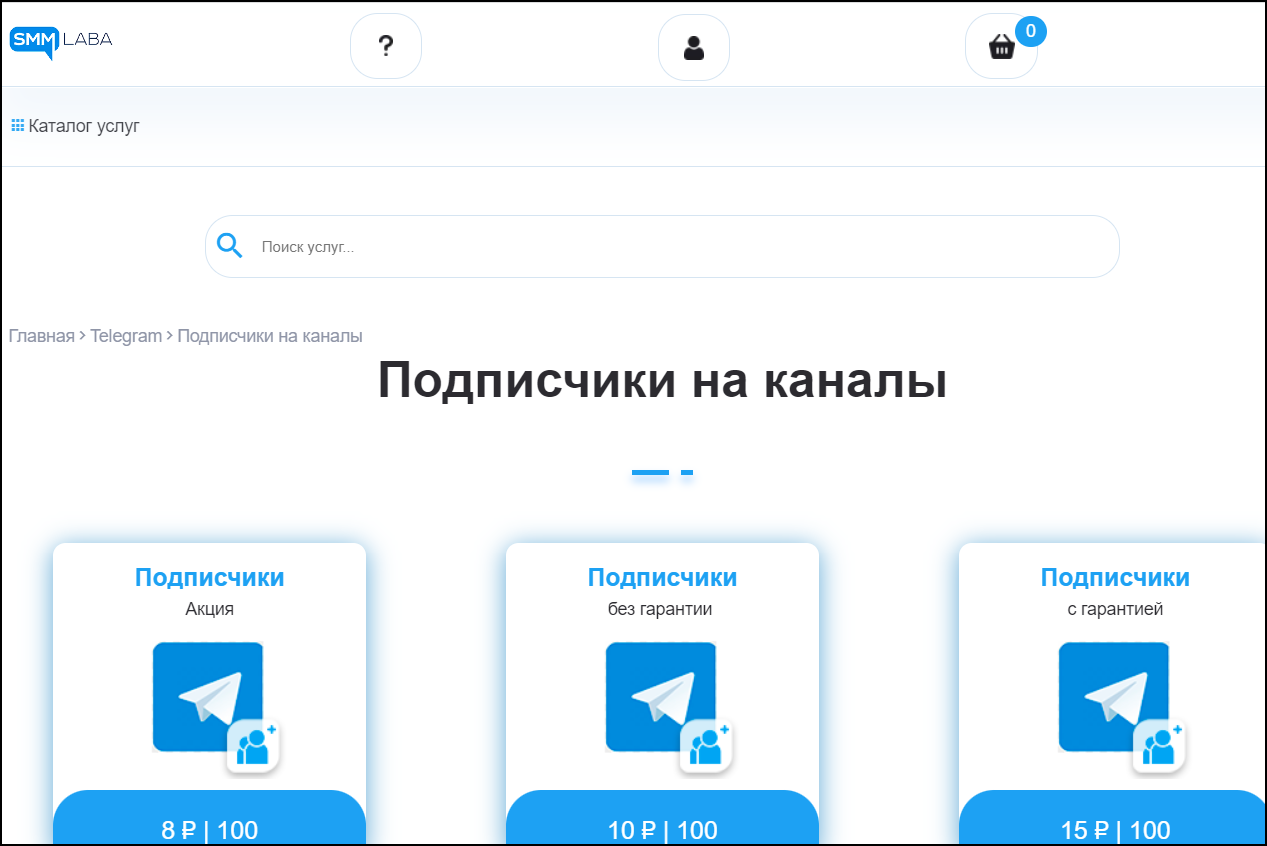Click add-subscribers badge in без гарантии card
The width and height of the screenshot is (1267, 846).
point(706,746)
